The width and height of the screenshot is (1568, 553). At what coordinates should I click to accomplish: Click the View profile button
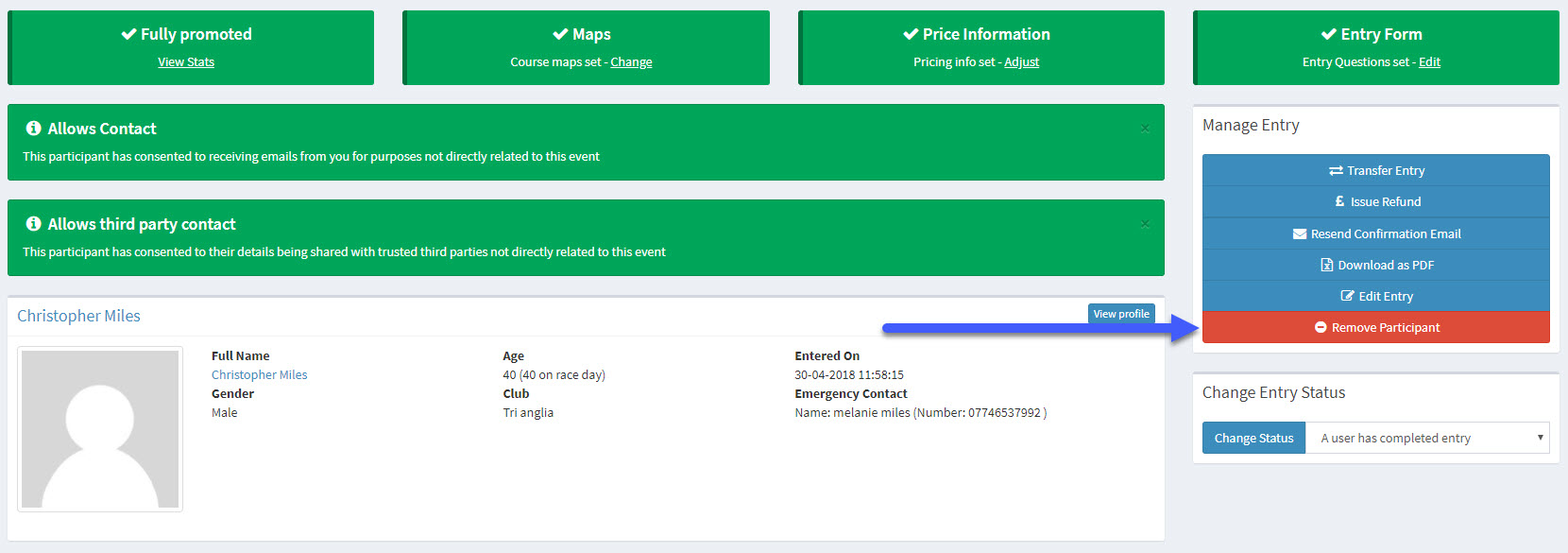[x=1121, y=314]
